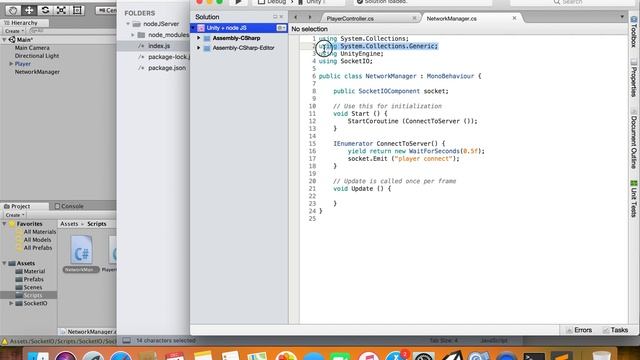Navigate back in editor history
The image size is (640, 360).
click(x=296, y=18)
